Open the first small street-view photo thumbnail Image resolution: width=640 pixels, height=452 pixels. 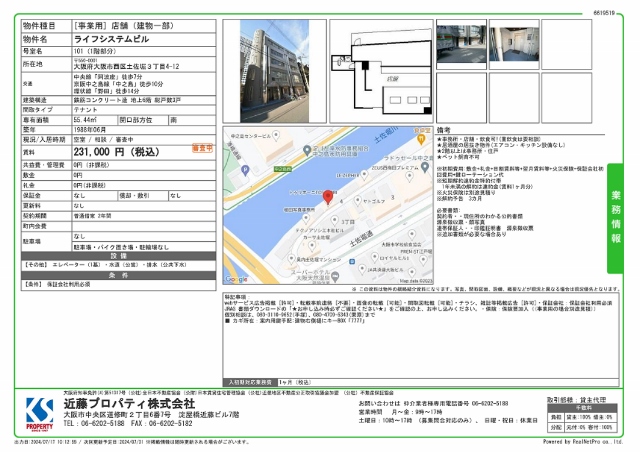click(x=461, y=44)
